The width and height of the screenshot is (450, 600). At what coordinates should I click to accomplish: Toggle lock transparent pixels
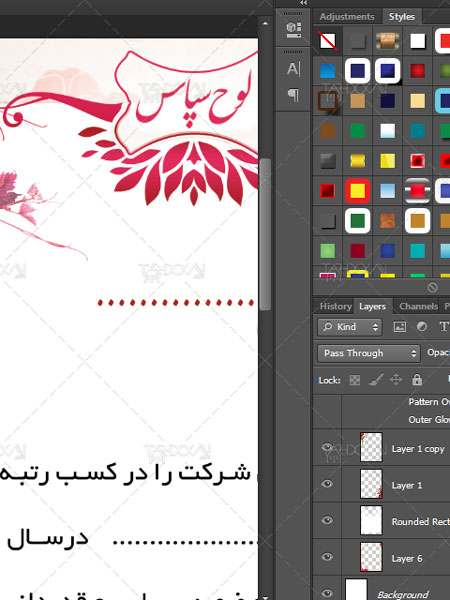pyautogui.click(x=355, y=380)
